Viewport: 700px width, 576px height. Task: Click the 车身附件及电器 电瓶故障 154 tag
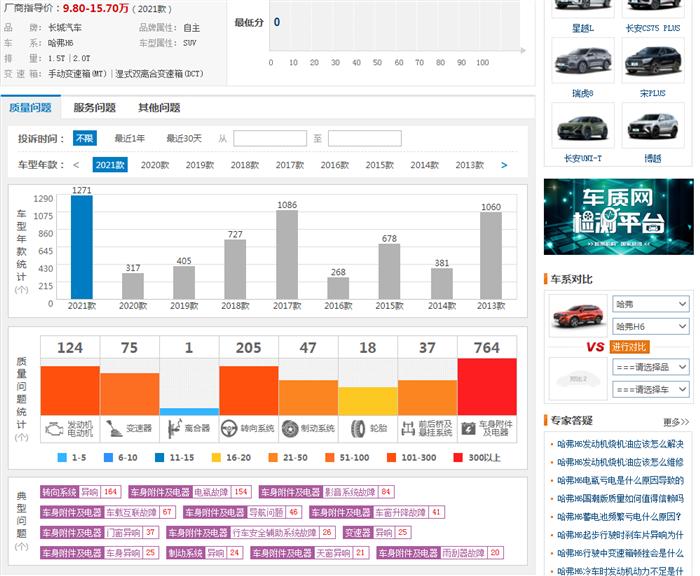pos(190,492)
